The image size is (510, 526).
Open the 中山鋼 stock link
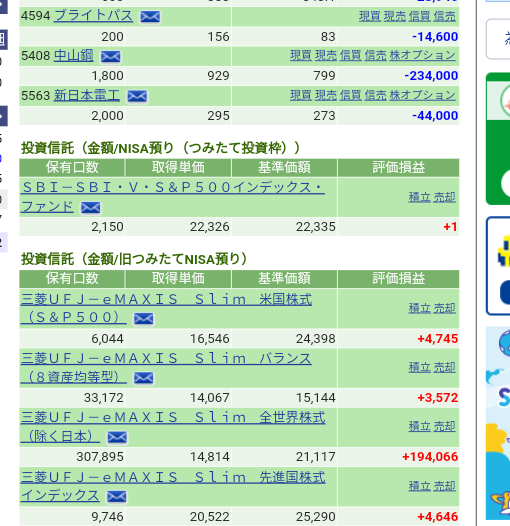click(73, 55)
